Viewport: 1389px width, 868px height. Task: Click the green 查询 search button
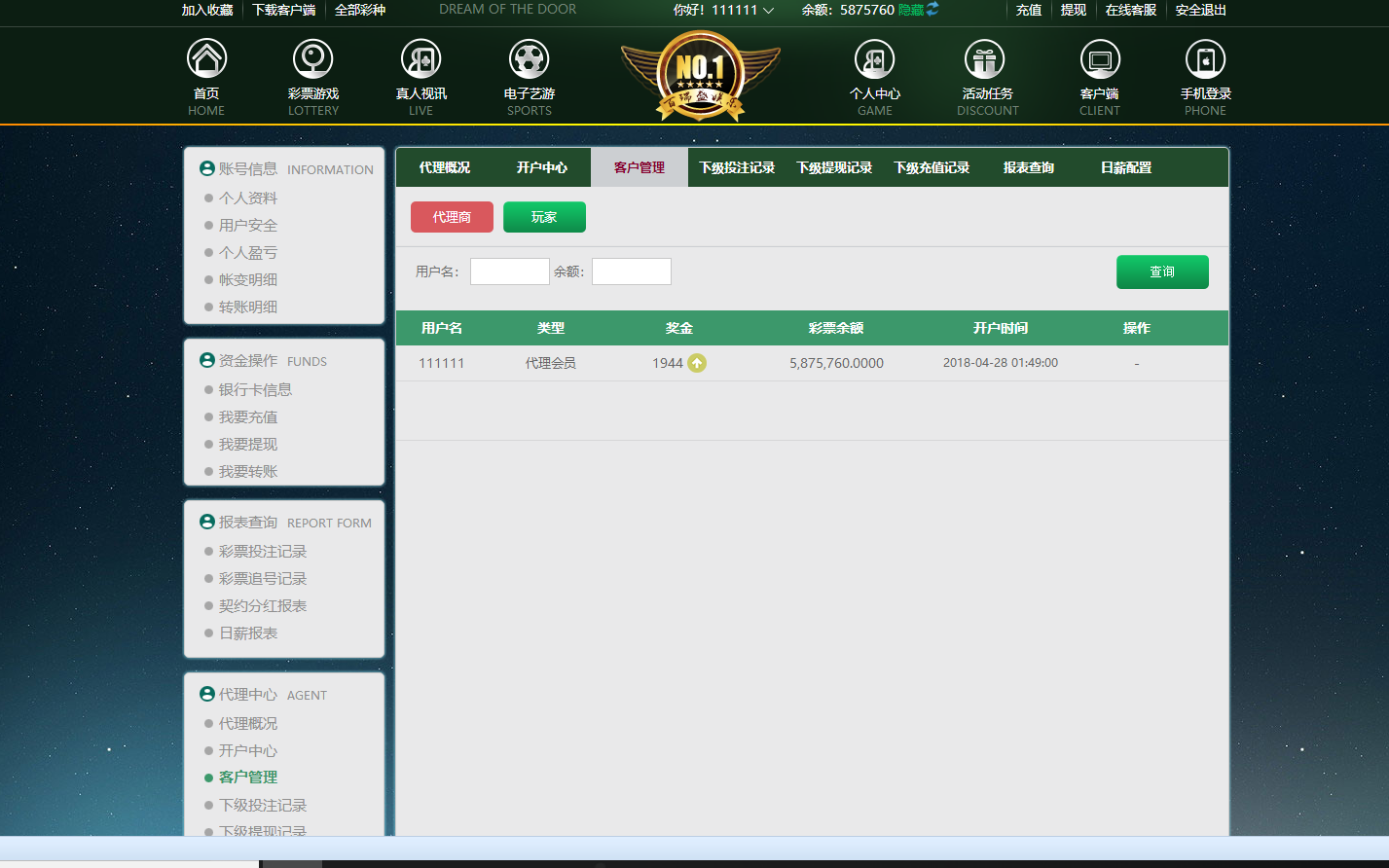point(1162,272)
